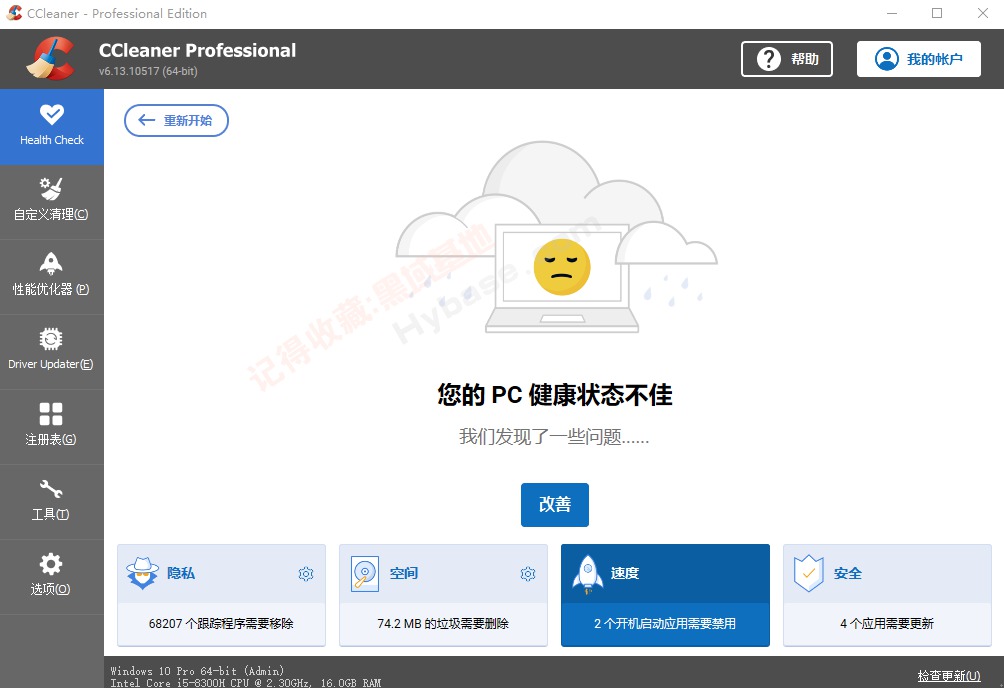Click the CCleaner logo in header
This screenshot has height=688, width=1004.
51,59
